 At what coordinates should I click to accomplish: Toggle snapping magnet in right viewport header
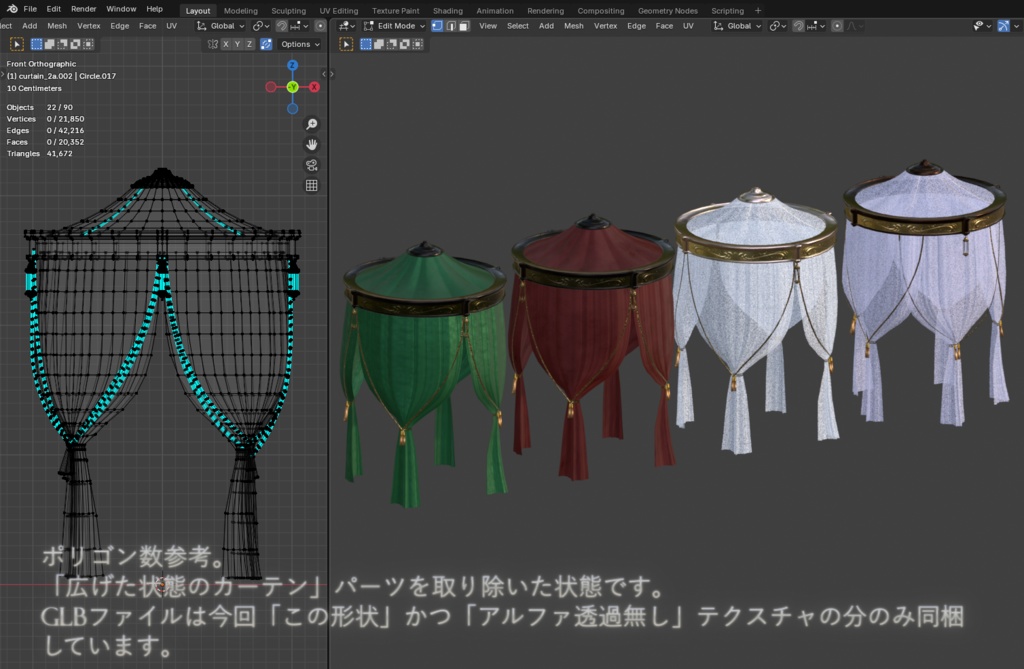coord(798,26)
